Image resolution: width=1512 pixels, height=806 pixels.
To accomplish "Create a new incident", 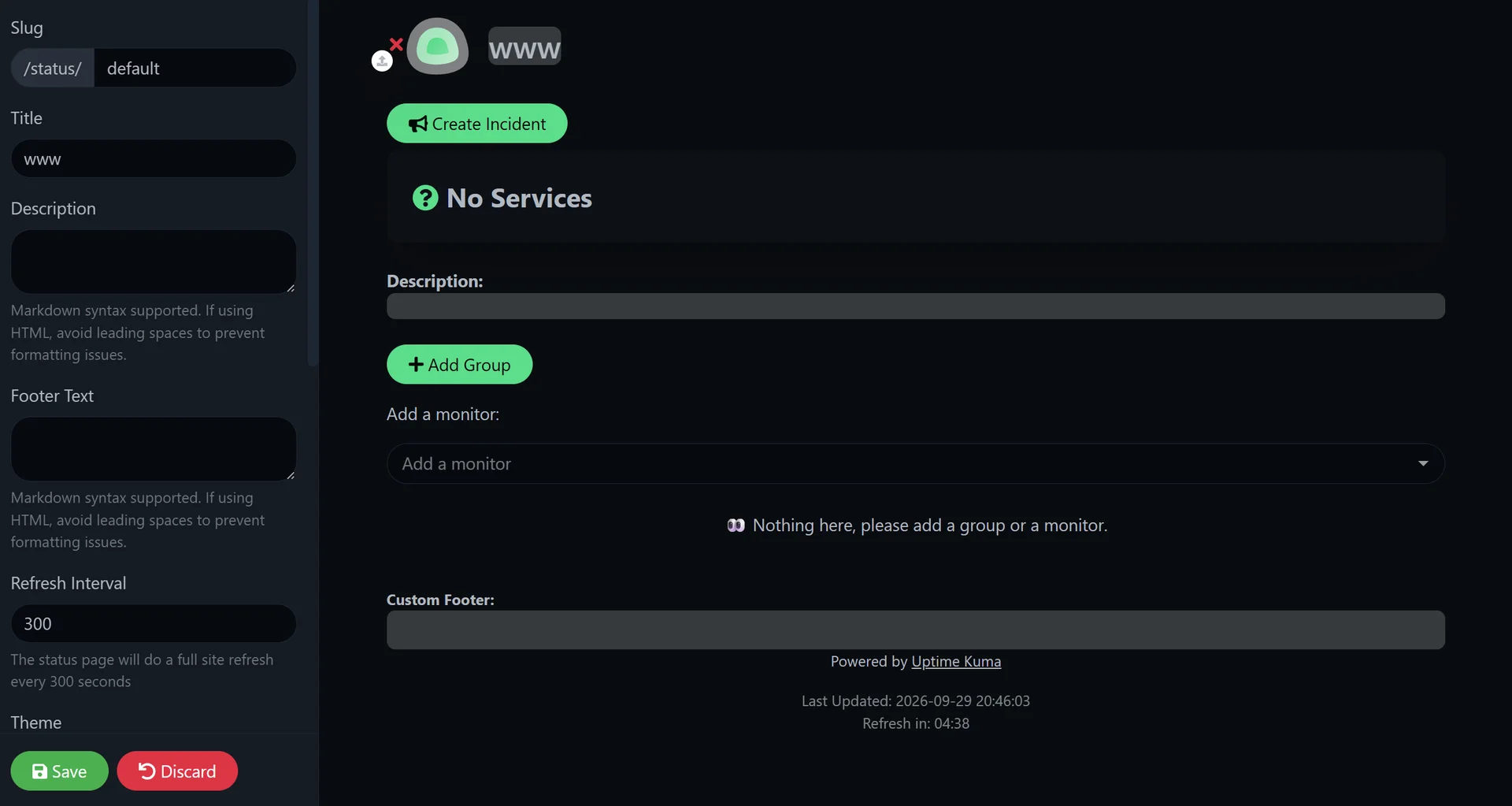I will coord(476,124).
